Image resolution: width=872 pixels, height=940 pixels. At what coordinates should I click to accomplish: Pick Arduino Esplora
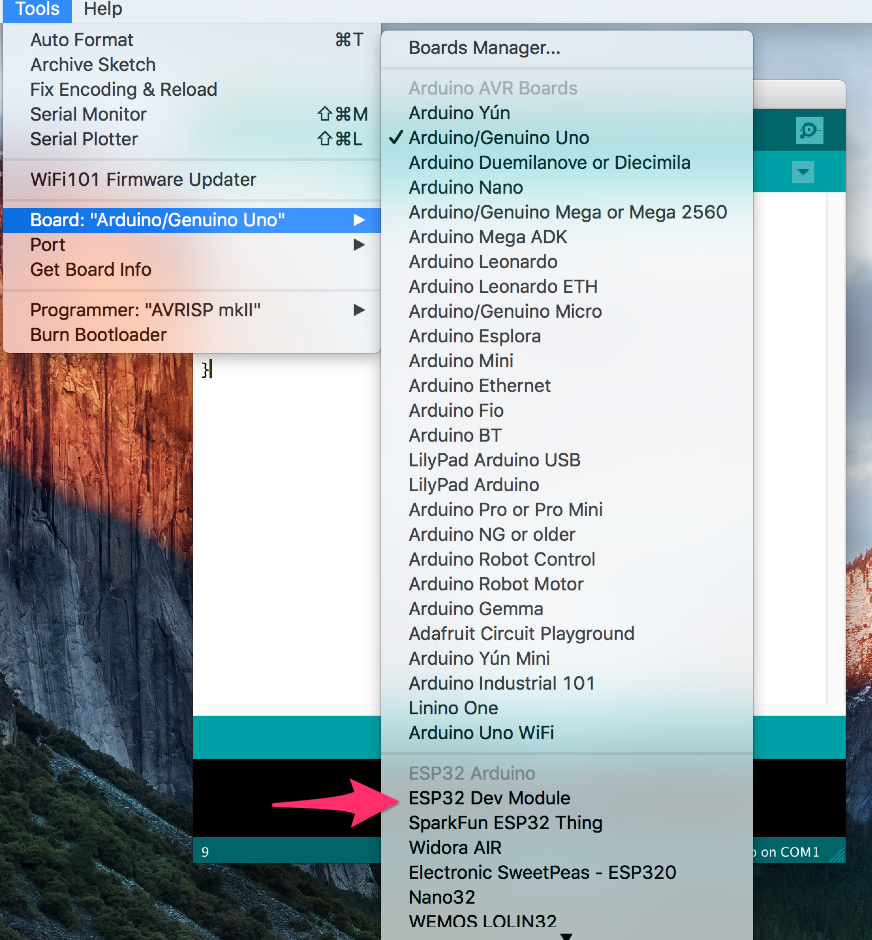click(567, 336)
